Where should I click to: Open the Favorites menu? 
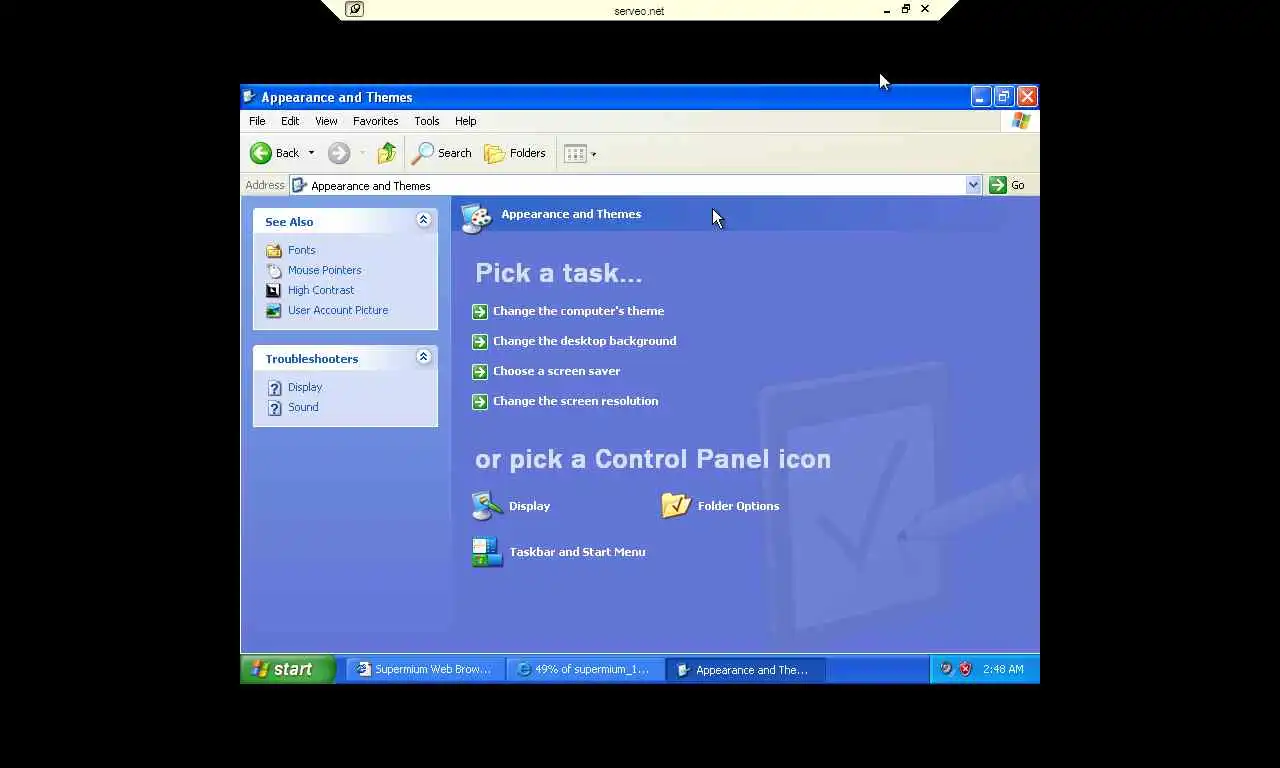376,121
